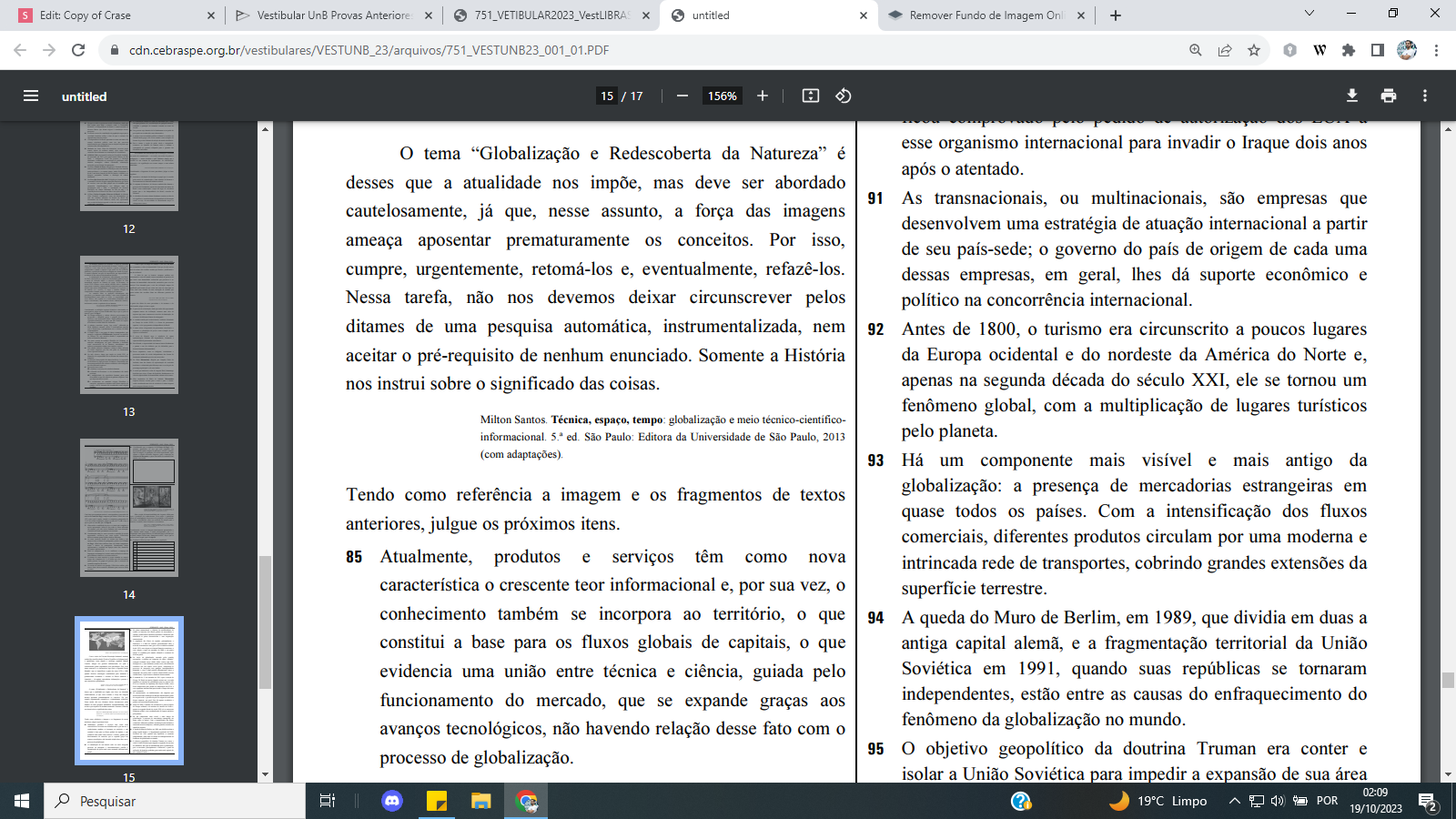Close the Edit: Copy of Crase tab

[210, 15]
